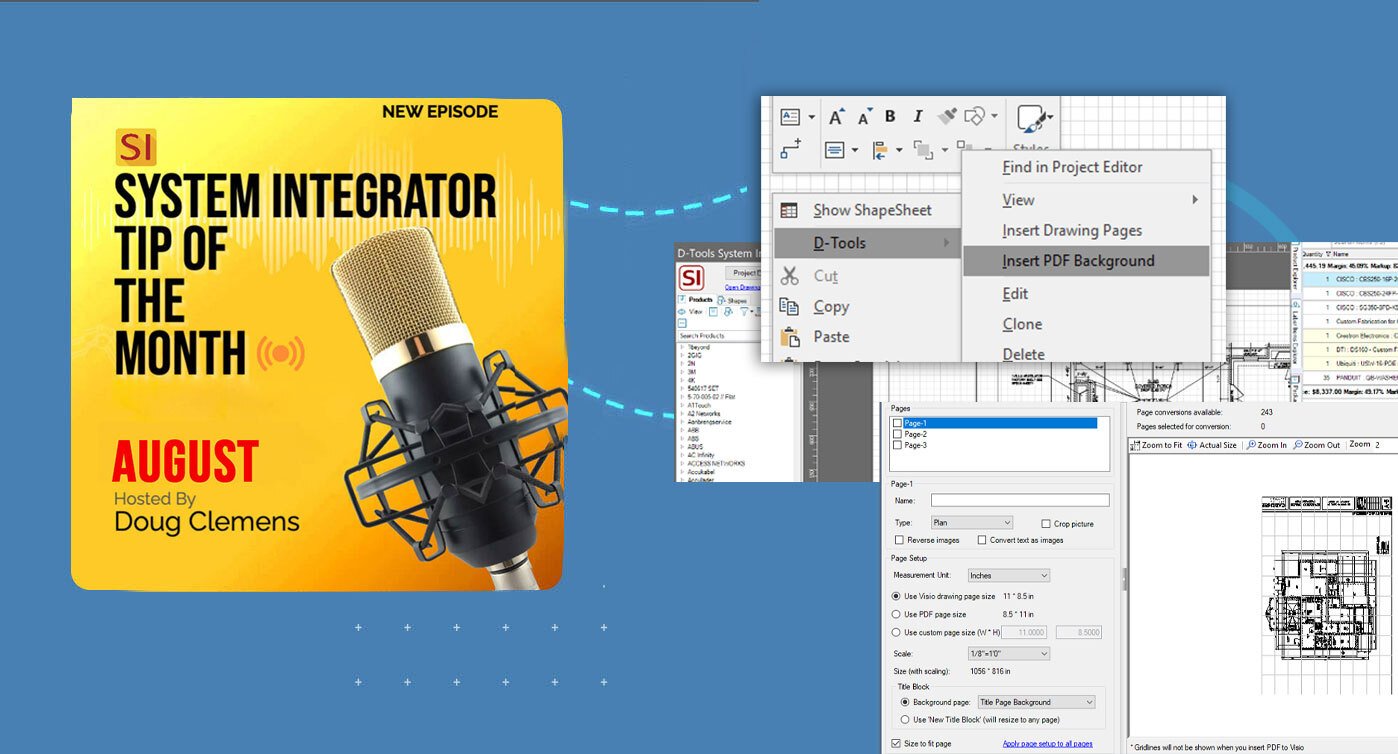The width and height of the screenshot is (1398, 754).
Task: Open the Scale dropdown showing 1/8"=1'0"
Action: tap(1008, 653)
